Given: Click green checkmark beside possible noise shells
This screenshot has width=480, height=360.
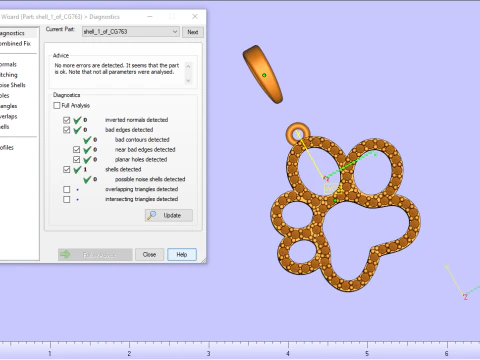Looking at the screenshot, I should (87, 180).
